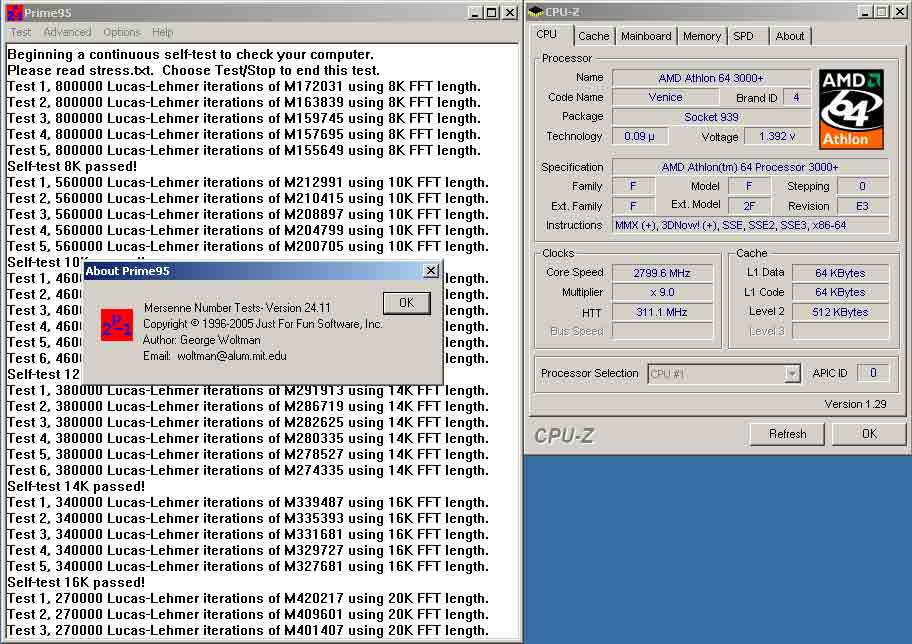
Task: Open the Help menu in Prime95
Action: click(x=162, y=32)
